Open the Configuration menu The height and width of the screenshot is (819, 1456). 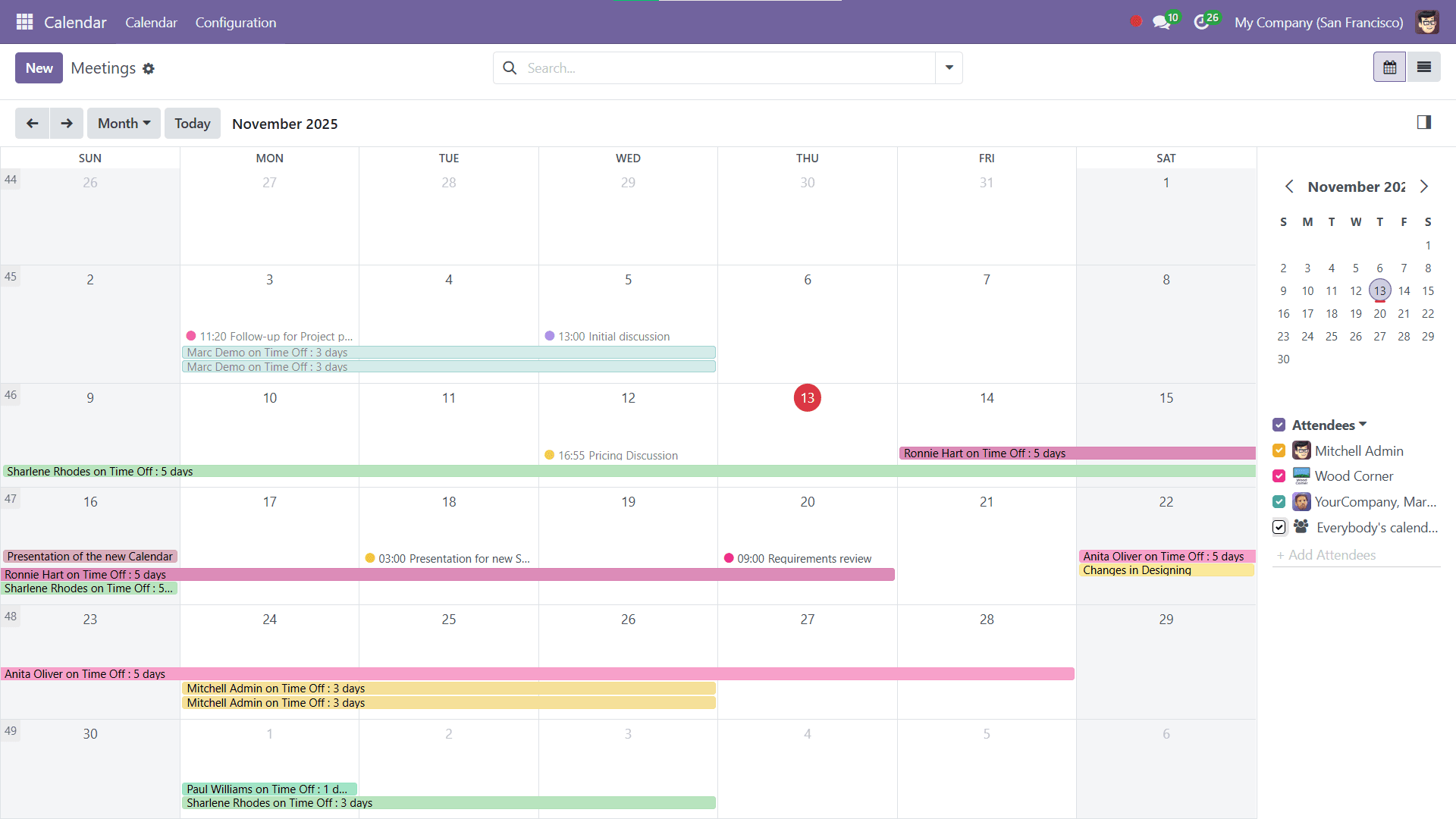point(235,22)
